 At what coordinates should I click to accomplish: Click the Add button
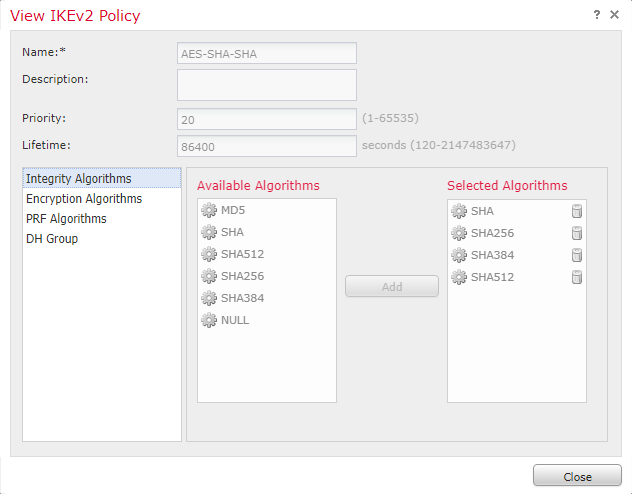pos(392,286)
